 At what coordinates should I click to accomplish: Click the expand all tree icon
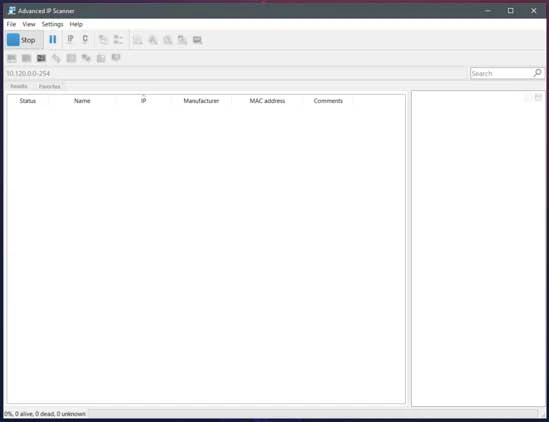(103, 40)
